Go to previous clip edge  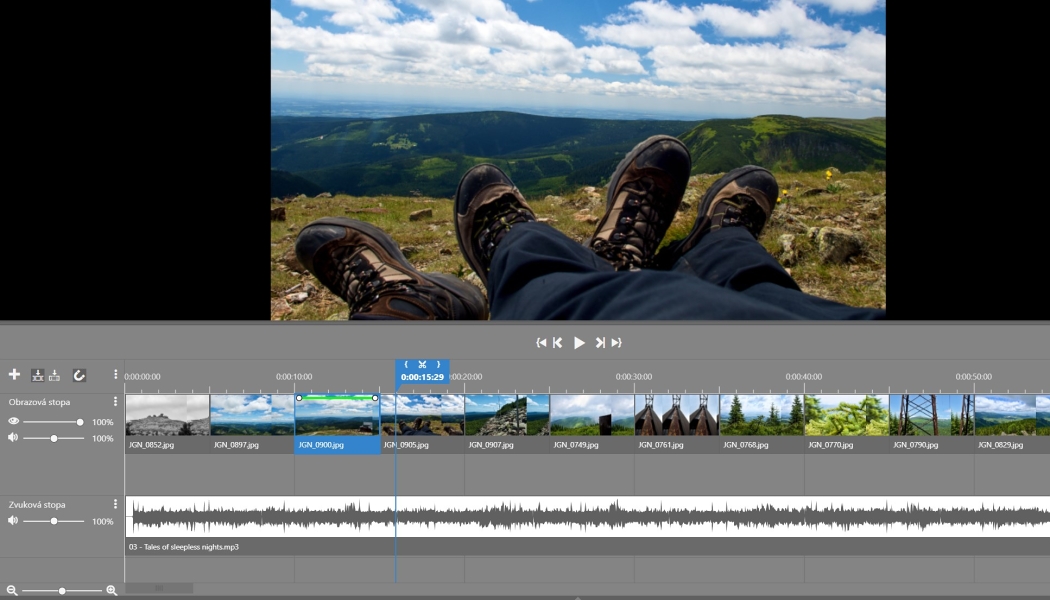[557, 343]
